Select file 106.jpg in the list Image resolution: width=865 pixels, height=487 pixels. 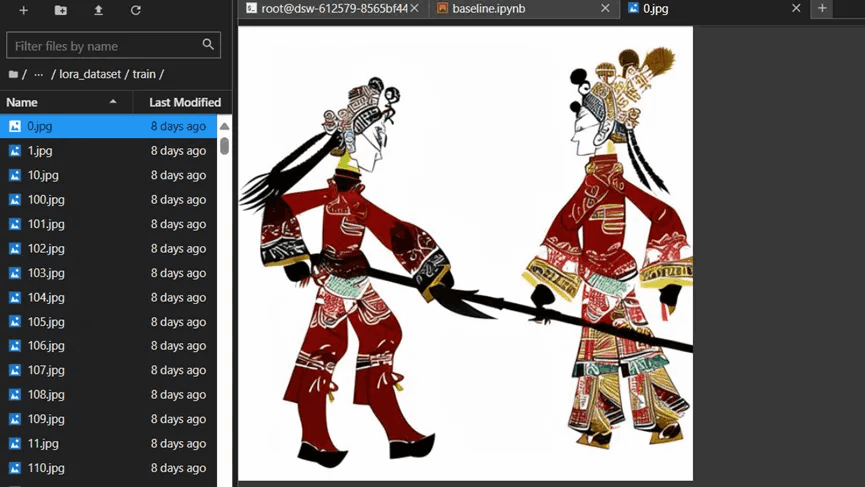(x=108, y=346)
